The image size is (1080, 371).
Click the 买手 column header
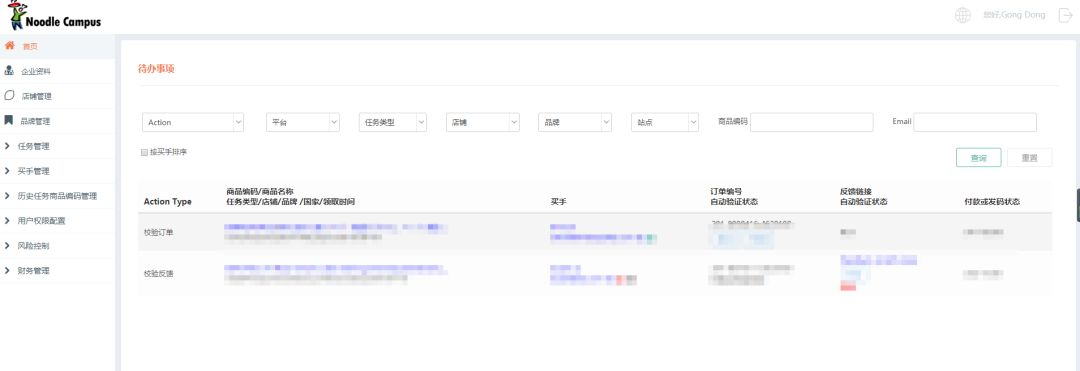point(558,202)
